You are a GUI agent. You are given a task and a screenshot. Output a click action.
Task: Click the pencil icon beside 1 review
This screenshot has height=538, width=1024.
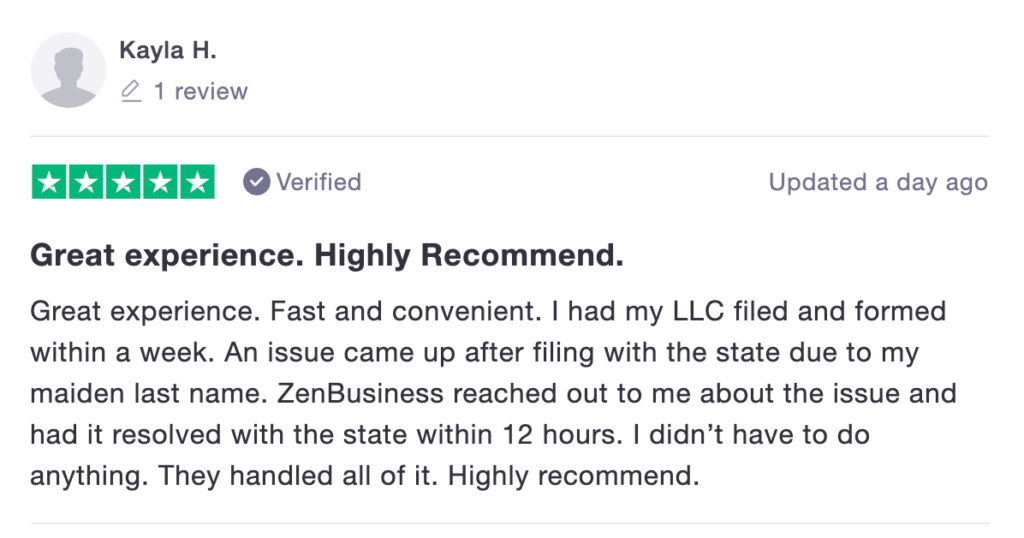131,91
